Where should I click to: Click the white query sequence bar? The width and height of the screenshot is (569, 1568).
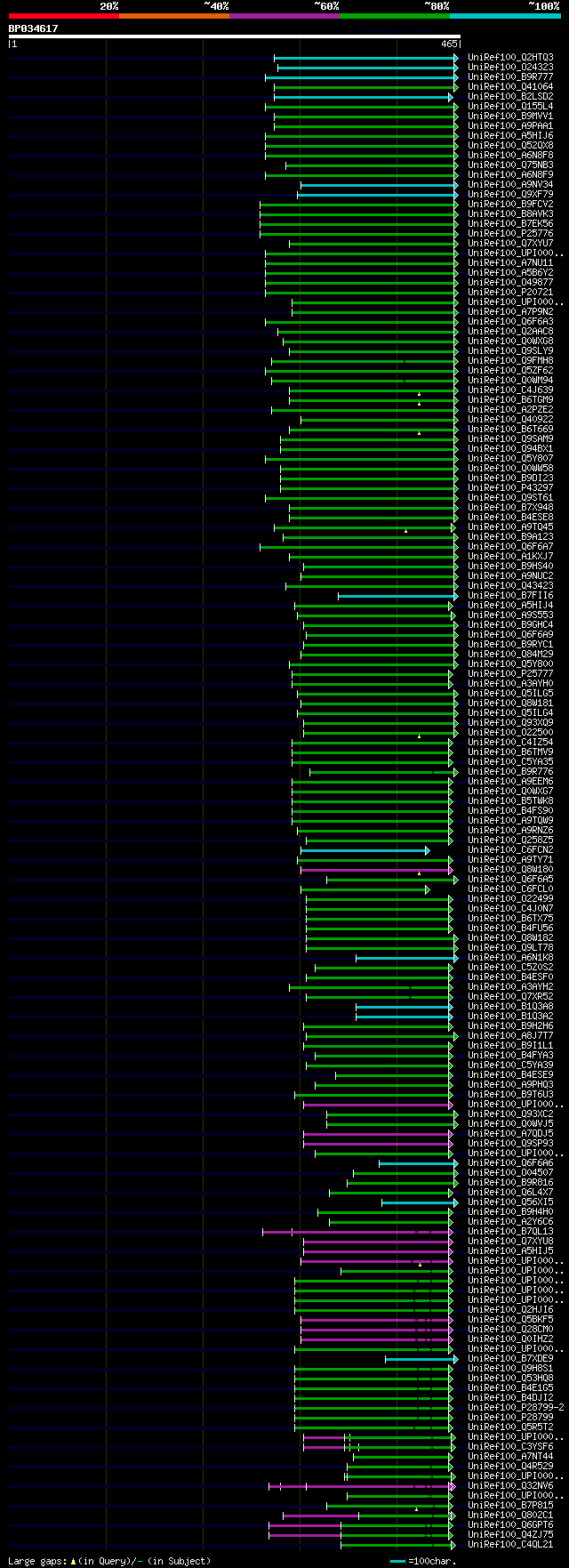click(234, 36)
